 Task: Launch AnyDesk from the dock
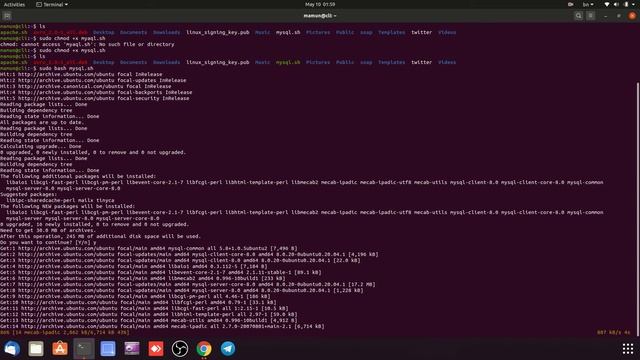(x=156, y=349)
